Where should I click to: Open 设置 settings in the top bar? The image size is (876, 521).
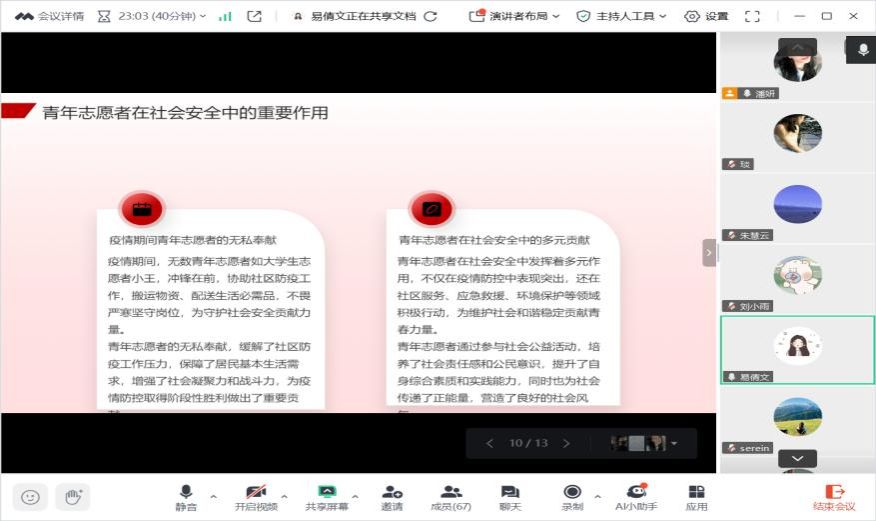coord(706,16)
